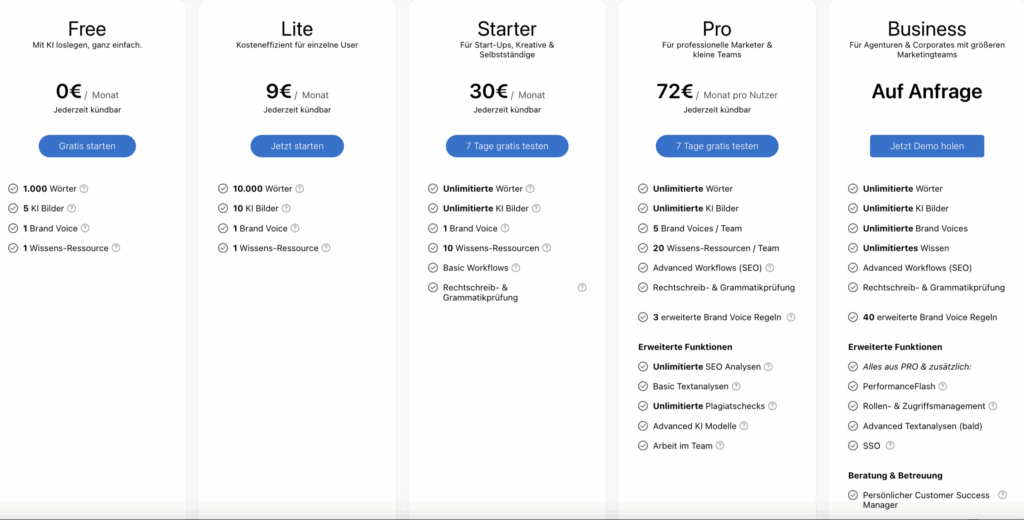This screenshot has height=520, width=1024.
Task: Start 7 Tage gratis testen for Pro
Action: coord(717,146)
